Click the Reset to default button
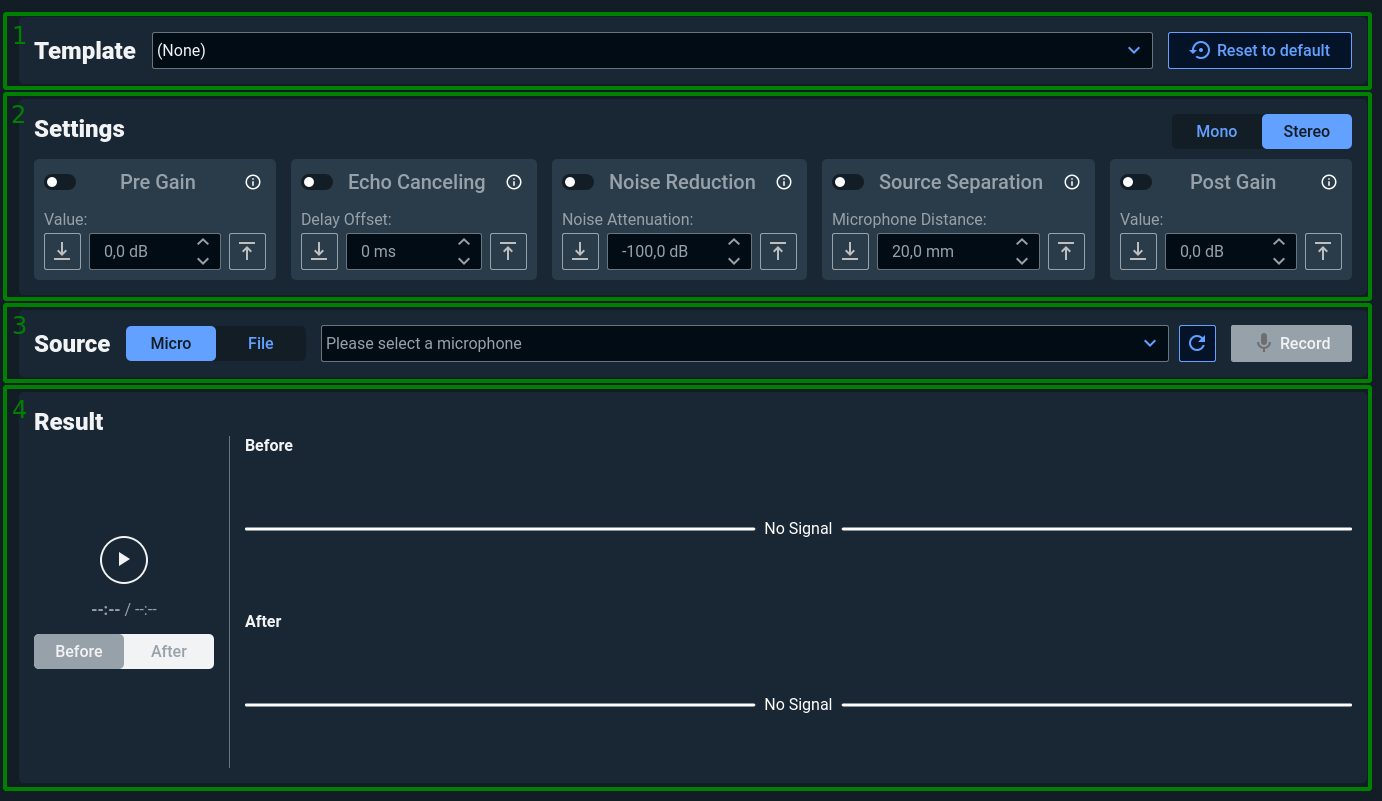 (1259, 50)
